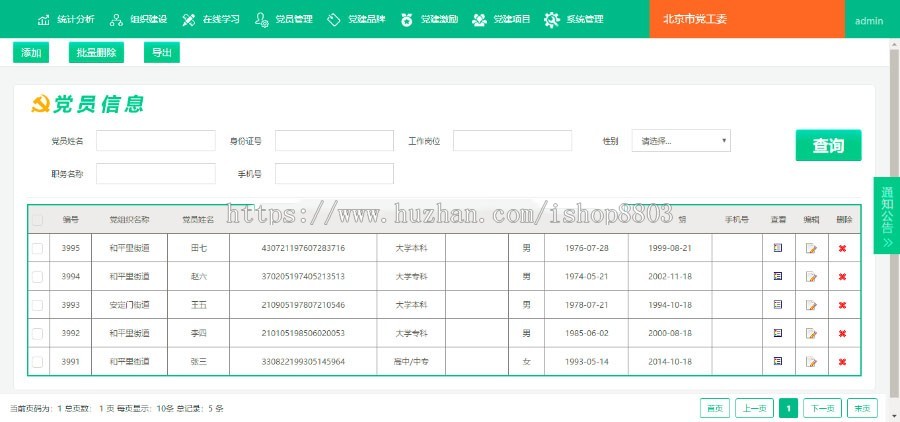Click the 党建项目 group icon

(479, 20)
